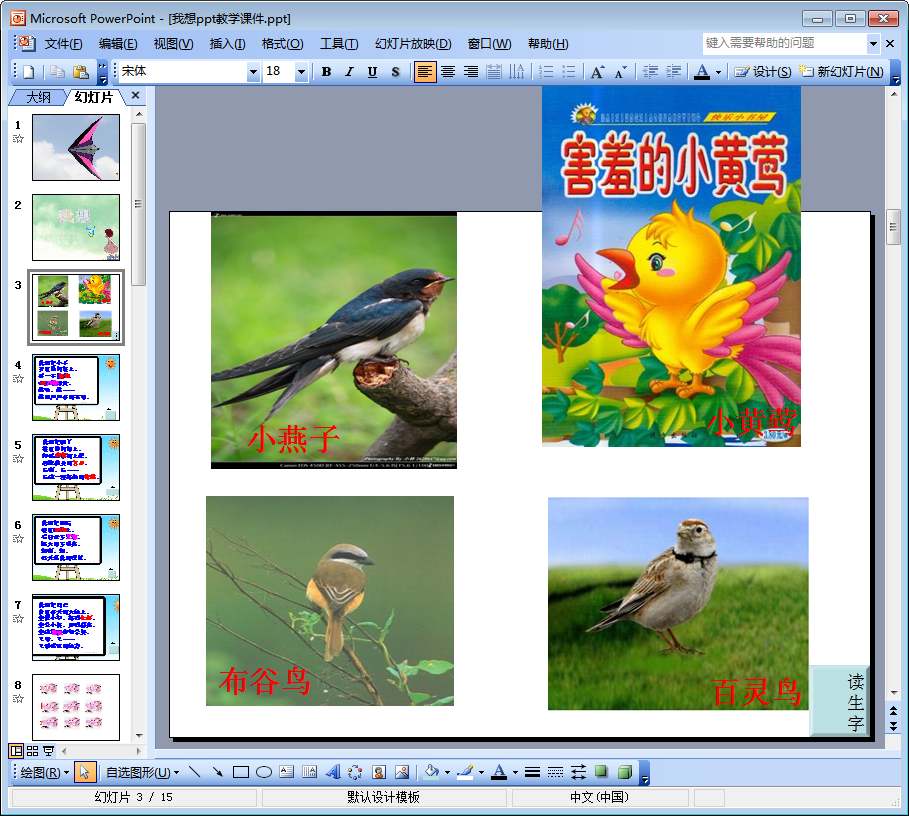Toggle left text alignment
Viewport: 909px width, 816px height.
click(x=425, y=72)
